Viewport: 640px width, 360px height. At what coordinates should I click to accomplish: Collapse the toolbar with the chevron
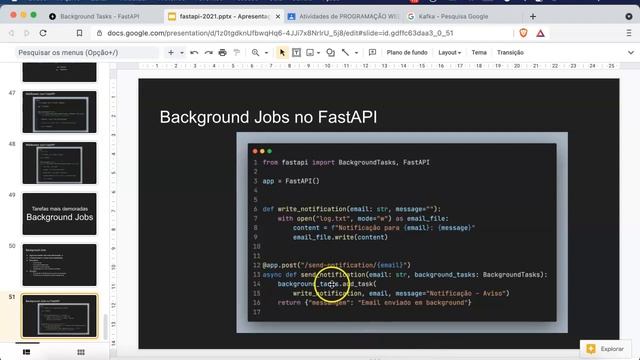[631, 53]
